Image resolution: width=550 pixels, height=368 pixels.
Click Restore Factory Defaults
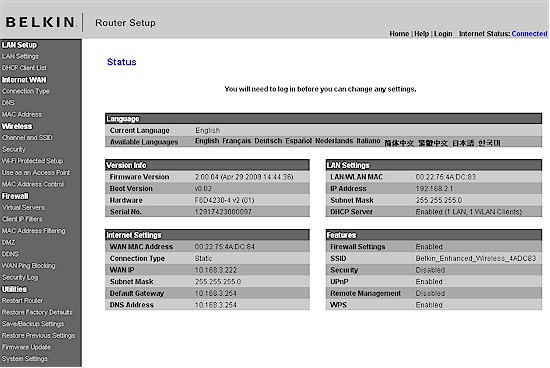point(37,312)
